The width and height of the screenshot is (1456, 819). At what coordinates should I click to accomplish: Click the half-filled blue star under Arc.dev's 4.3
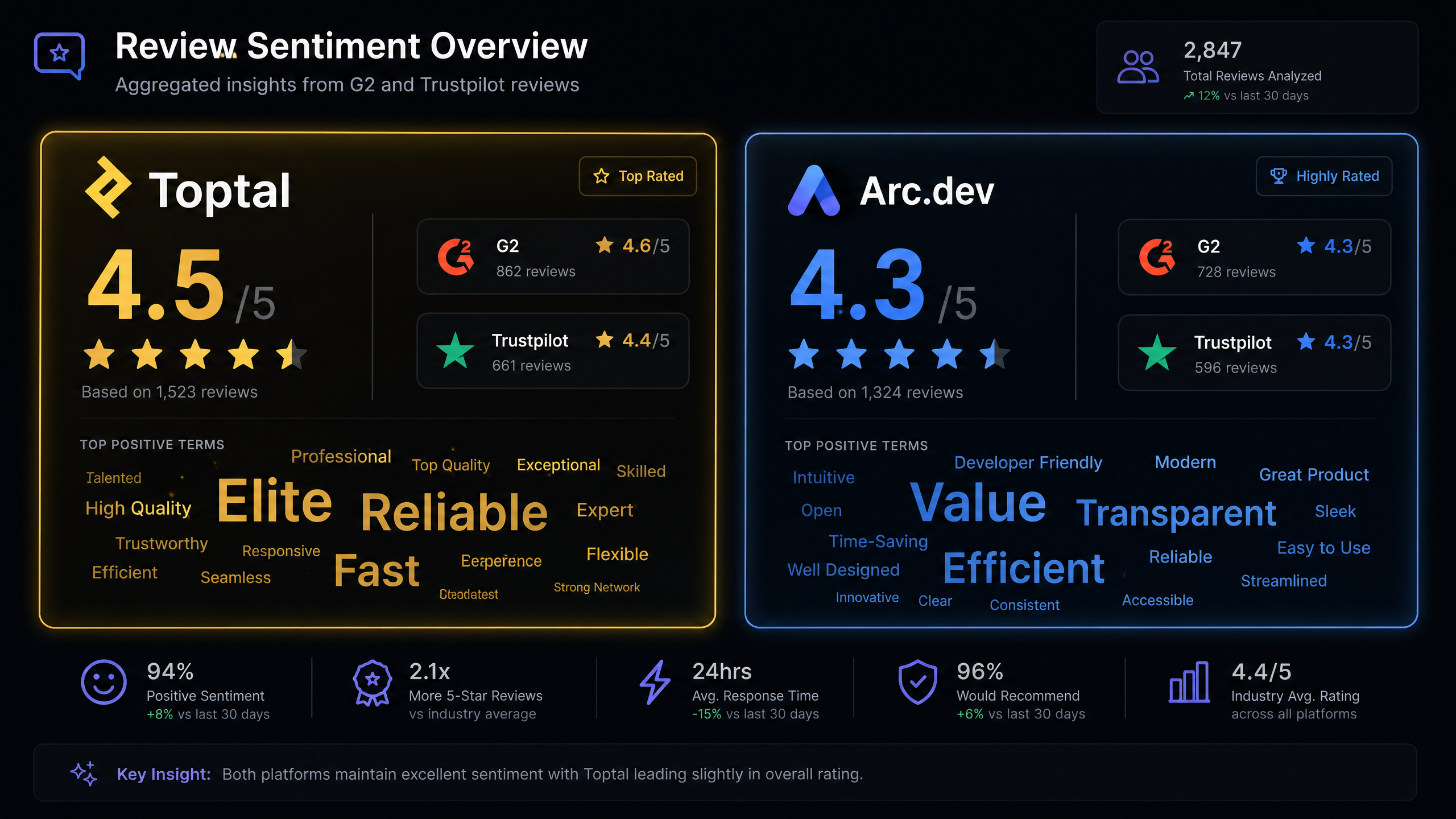[995, 354]
